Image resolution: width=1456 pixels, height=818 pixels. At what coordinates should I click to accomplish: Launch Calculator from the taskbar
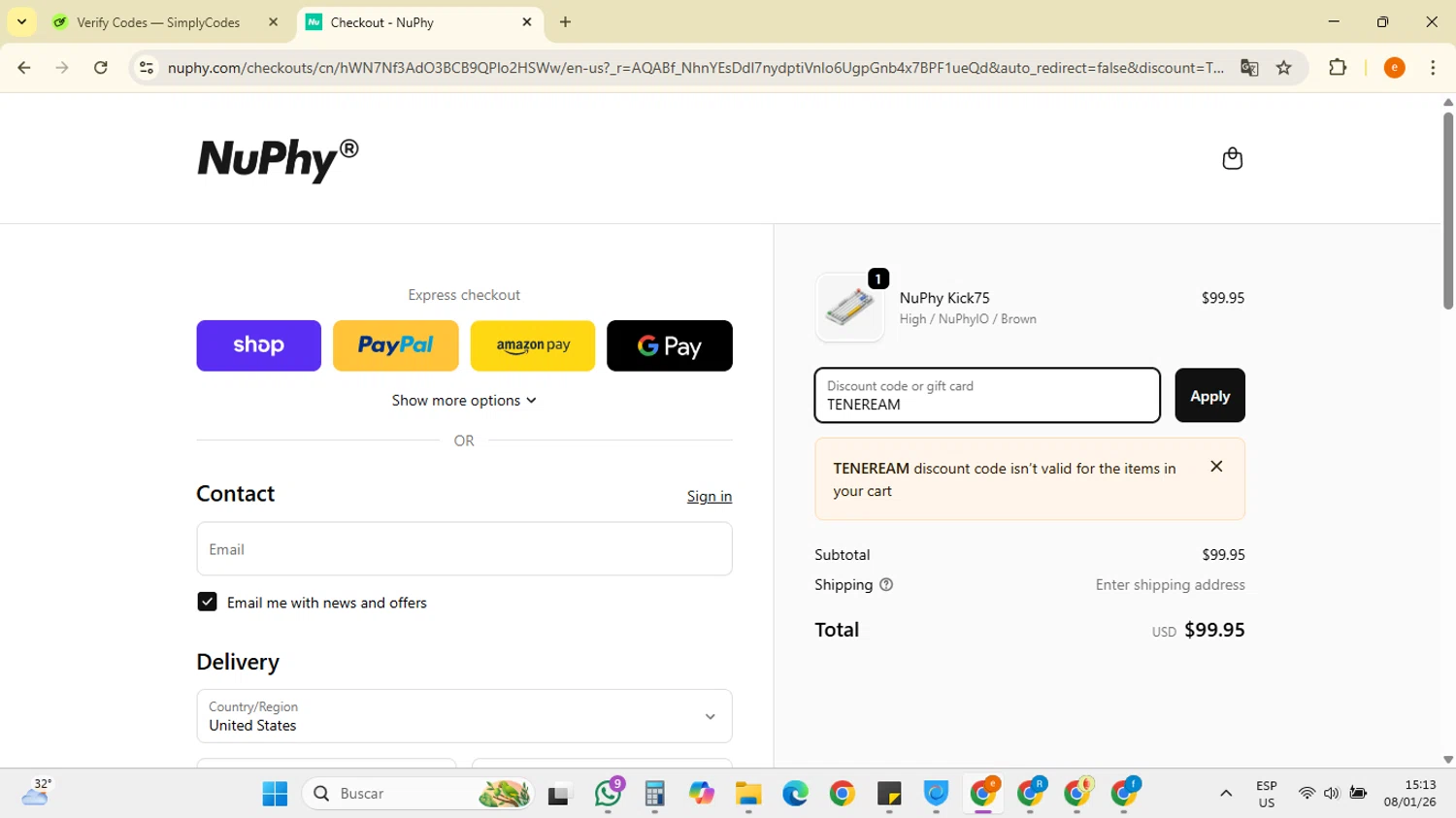(654, 794)
